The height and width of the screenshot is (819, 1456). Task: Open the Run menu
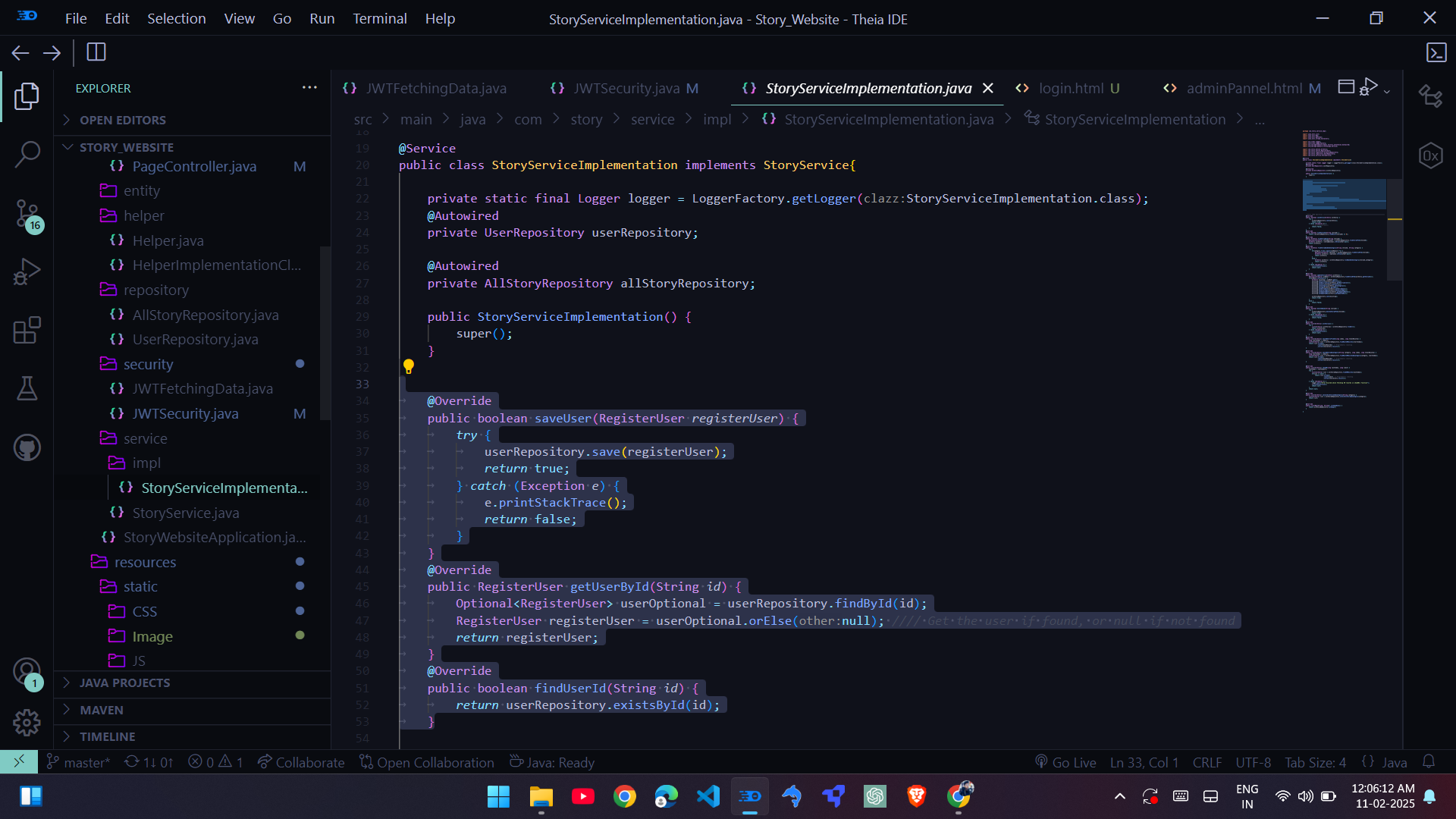(x=322, y=18)
